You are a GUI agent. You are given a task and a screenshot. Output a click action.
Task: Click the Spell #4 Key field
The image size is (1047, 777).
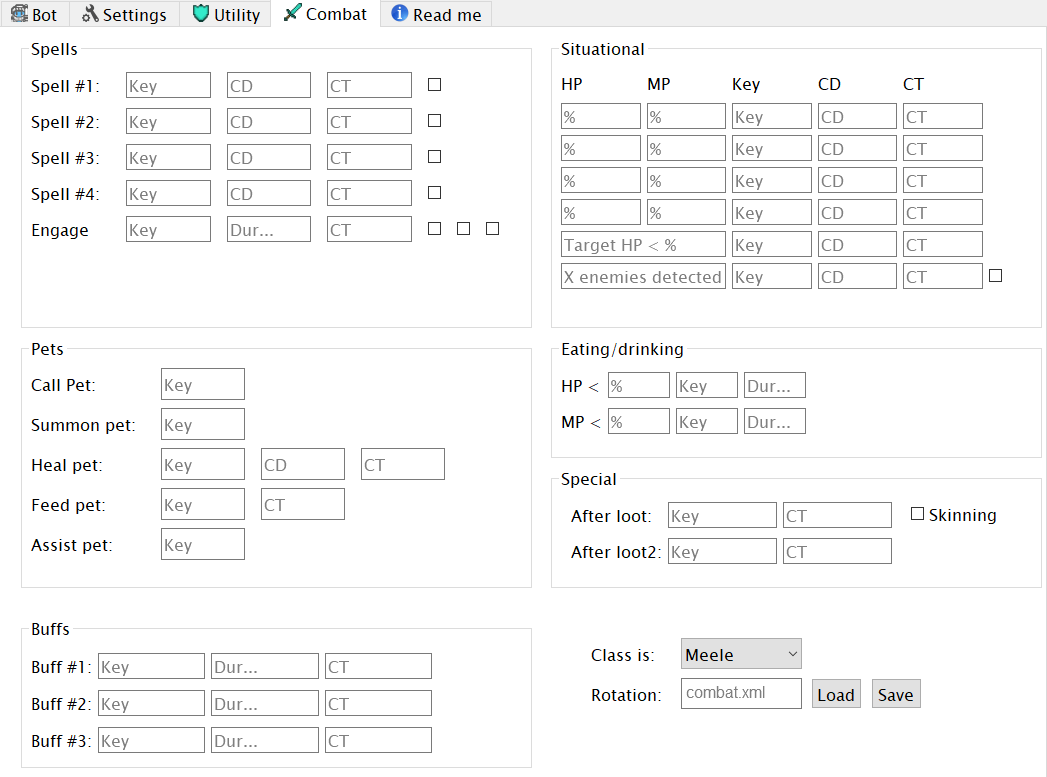168,194
